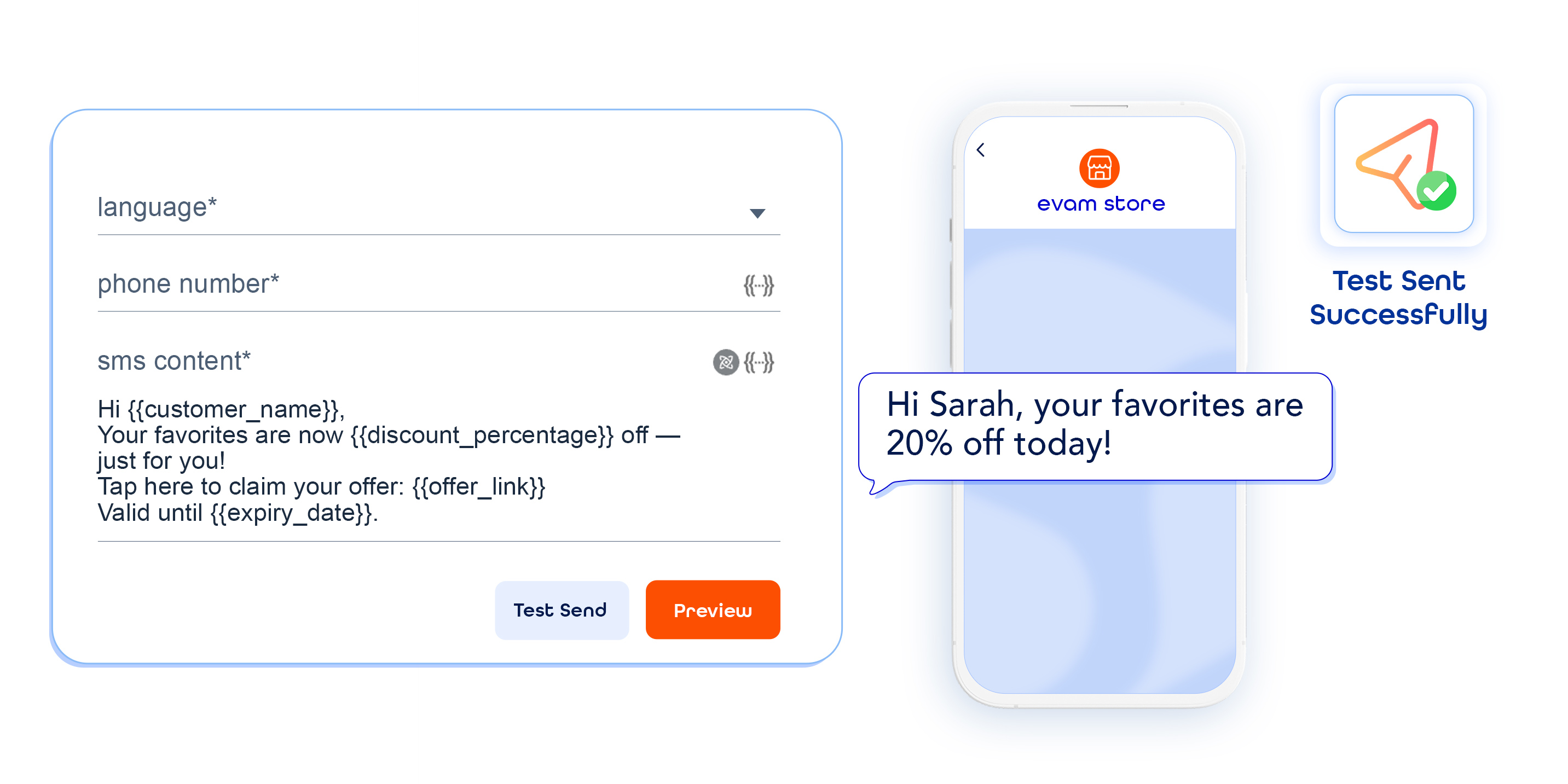Insert variable in sms content field
Image resolution: width=1568 pixels, height=784 pixels.
coord(759,363)
